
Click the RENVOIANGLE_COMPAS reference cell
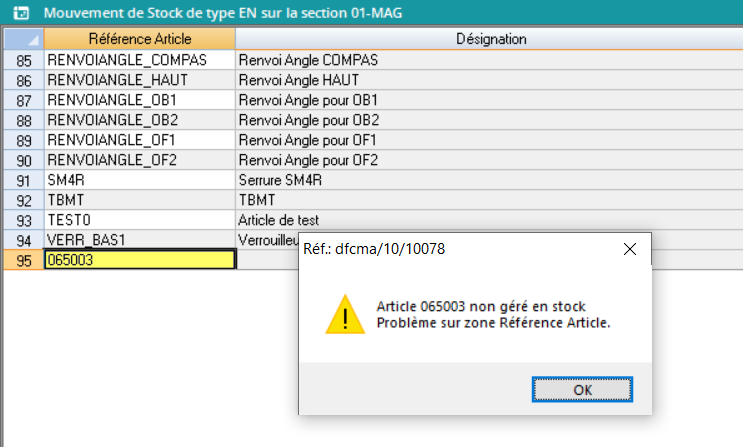click(140, 60)
